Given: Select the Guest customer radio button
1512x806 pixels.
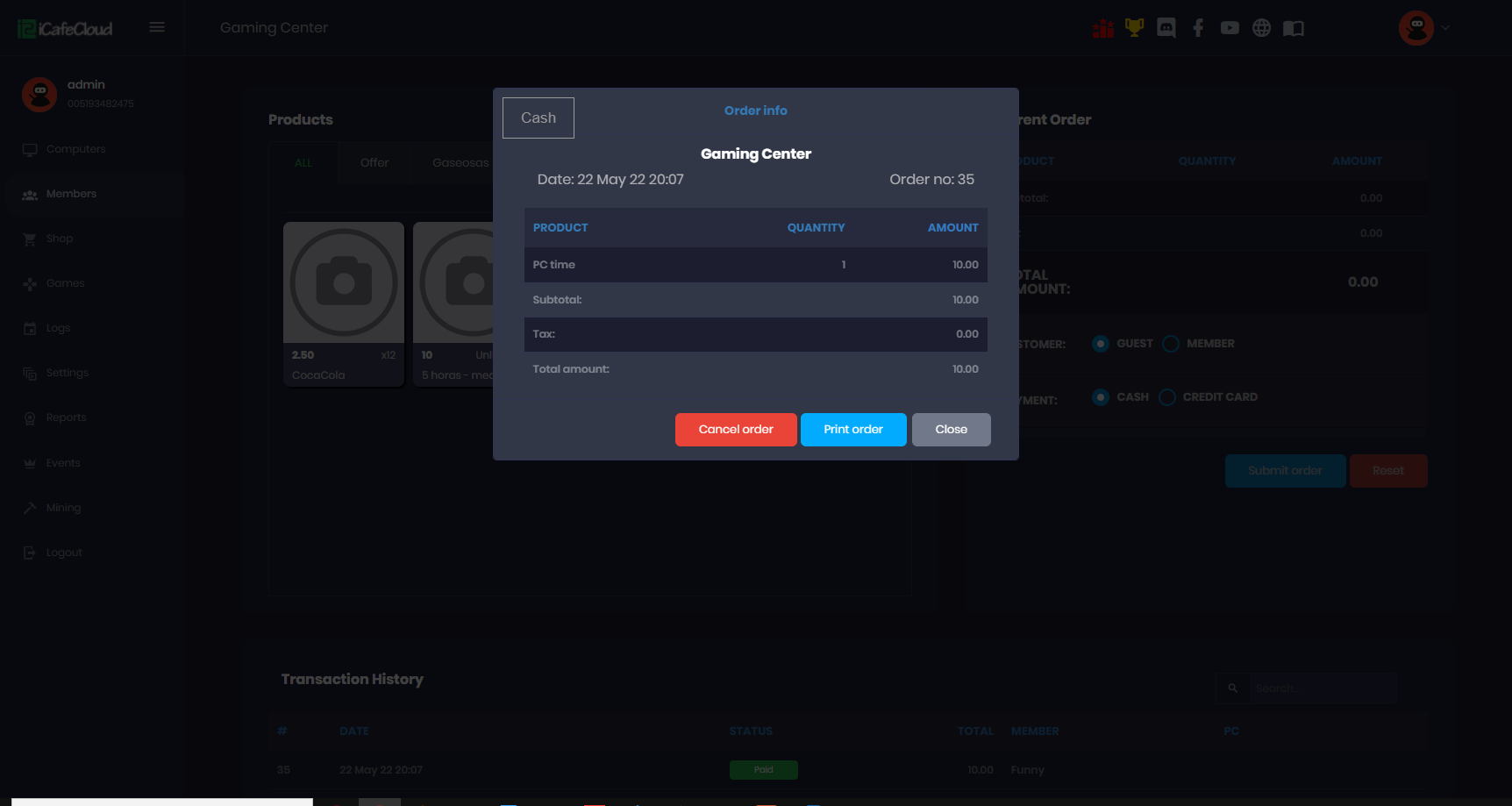Looking at the screenshot, I should tap(1101, 344).
